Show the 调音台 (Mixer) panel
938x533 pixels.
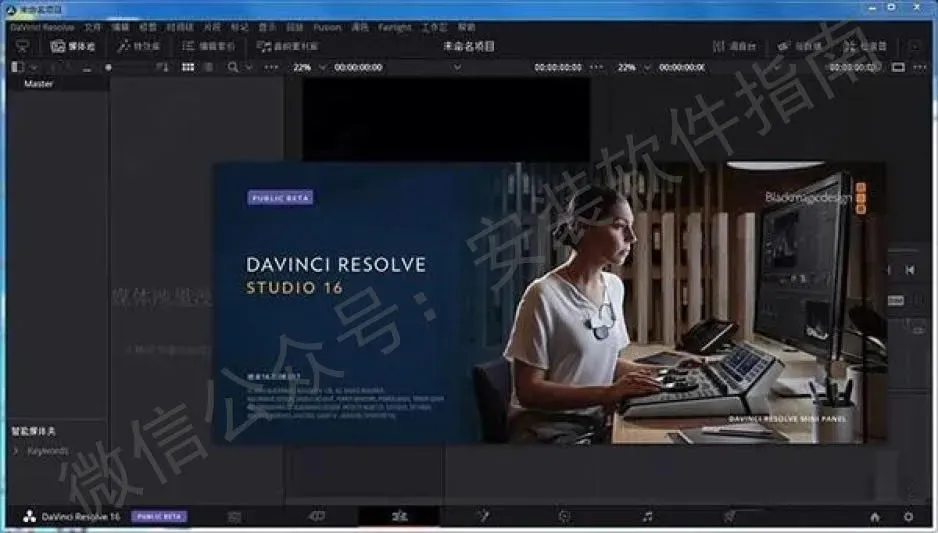coord(734,46)
